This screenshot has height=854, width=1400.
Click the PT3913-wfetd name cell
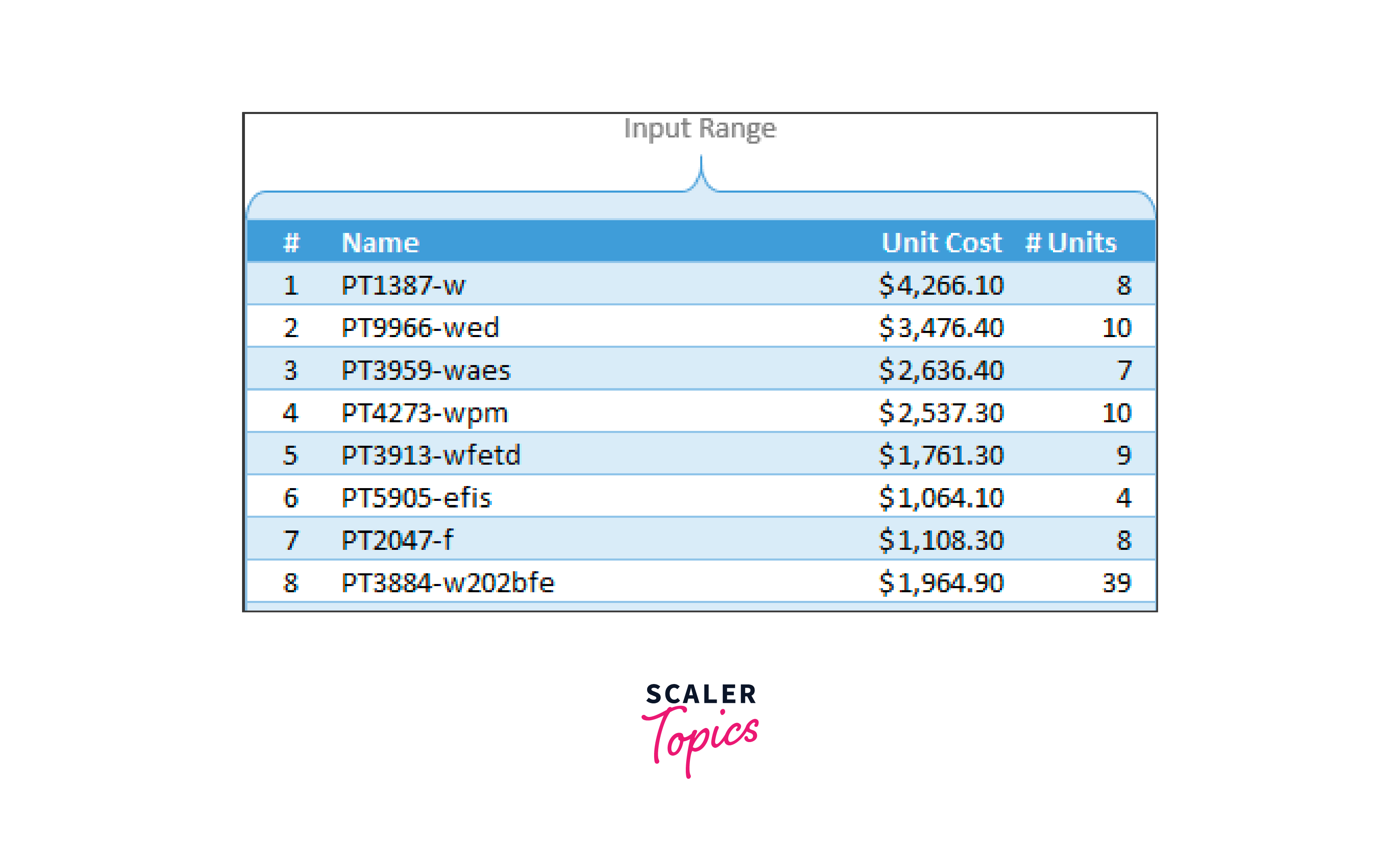[430, 455]
